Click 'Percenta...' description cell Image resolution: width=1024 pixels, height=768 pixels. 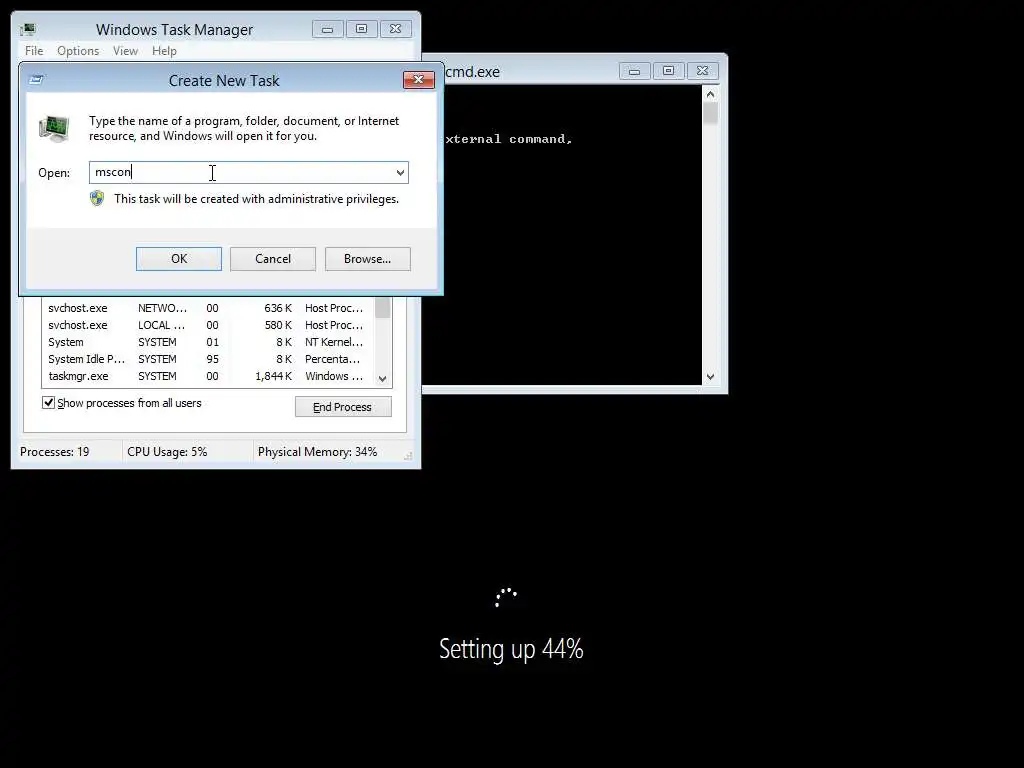[x=332, y=359]
